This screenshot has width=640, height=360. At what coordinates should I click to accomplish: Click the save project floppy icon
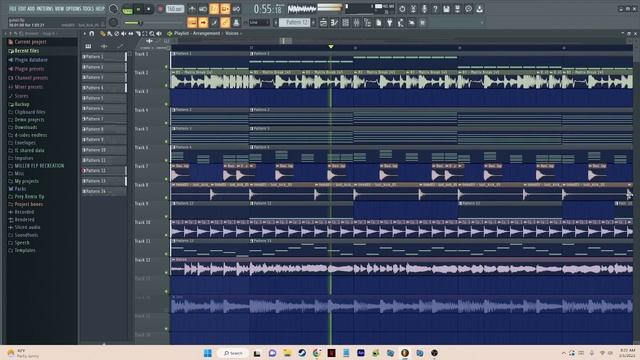pyautogui.click(x=446, y=9)
